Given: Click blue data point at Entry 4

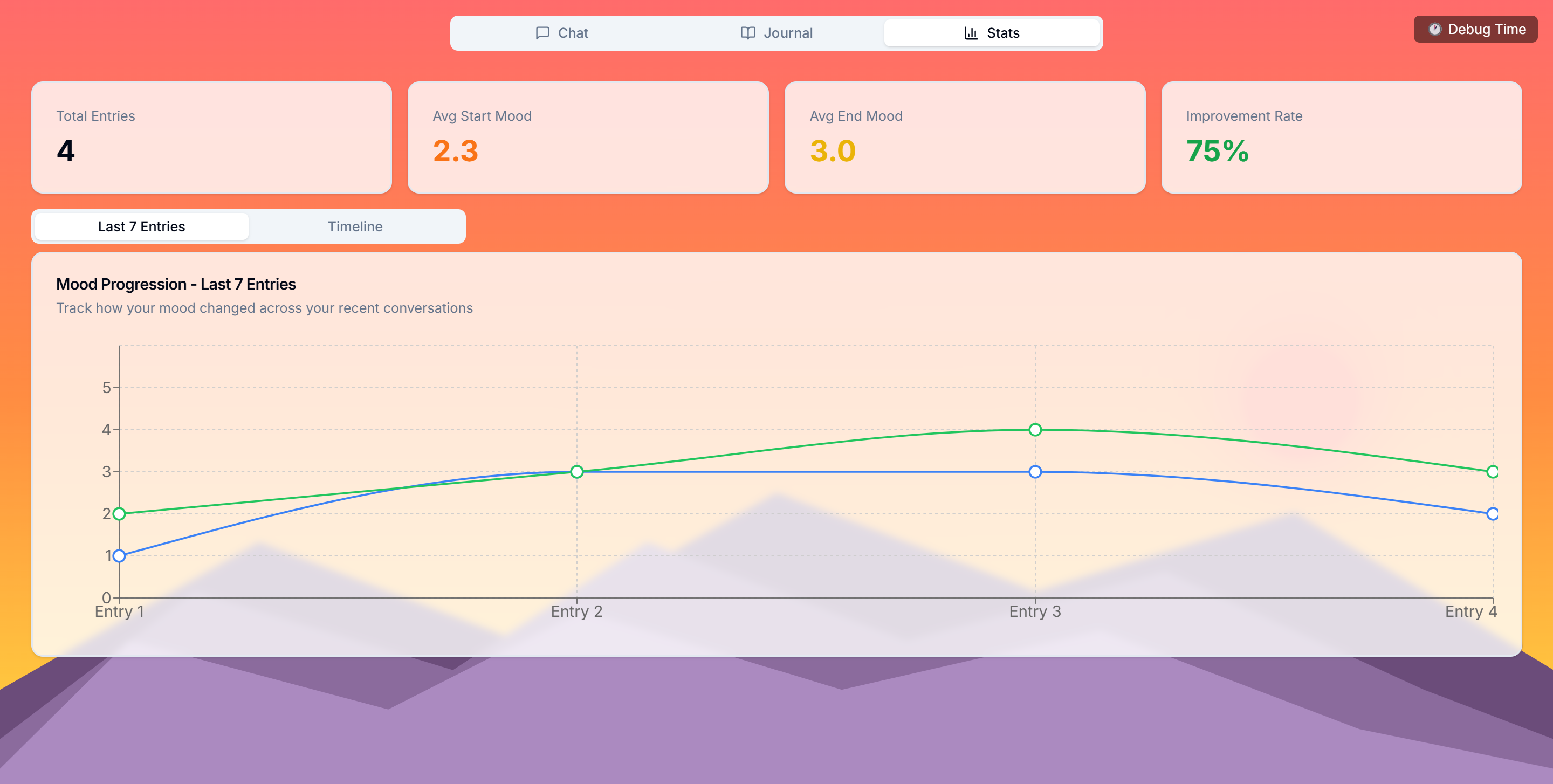Looking at the screenshot, I should tap(1492, 513).
